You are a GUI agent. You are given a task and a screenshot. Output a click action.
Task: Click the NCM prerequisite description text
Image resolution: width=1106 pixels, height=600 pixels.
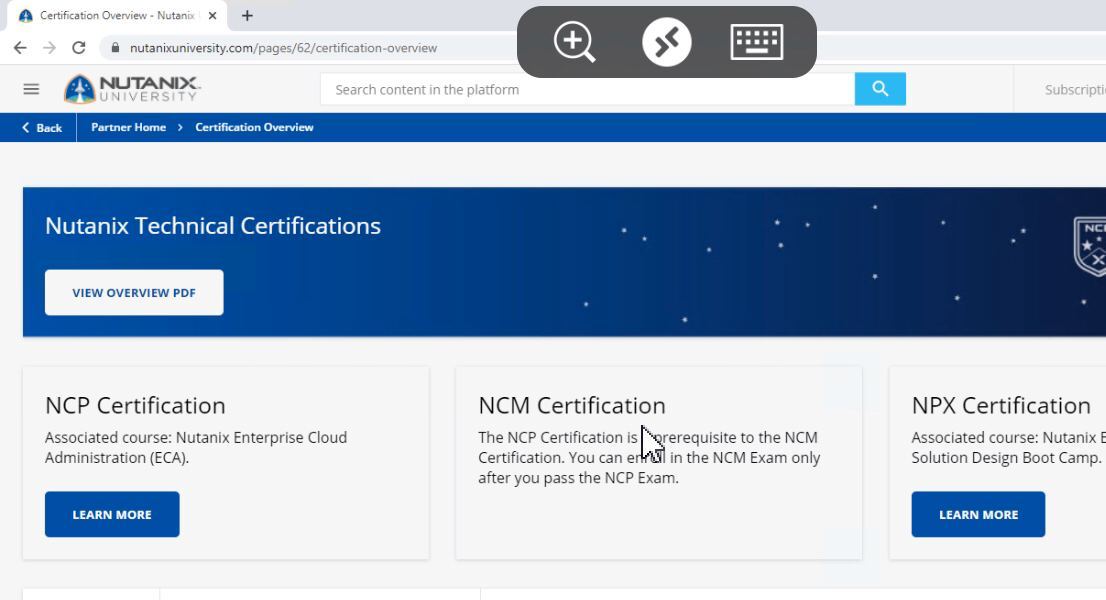point(649,457)
